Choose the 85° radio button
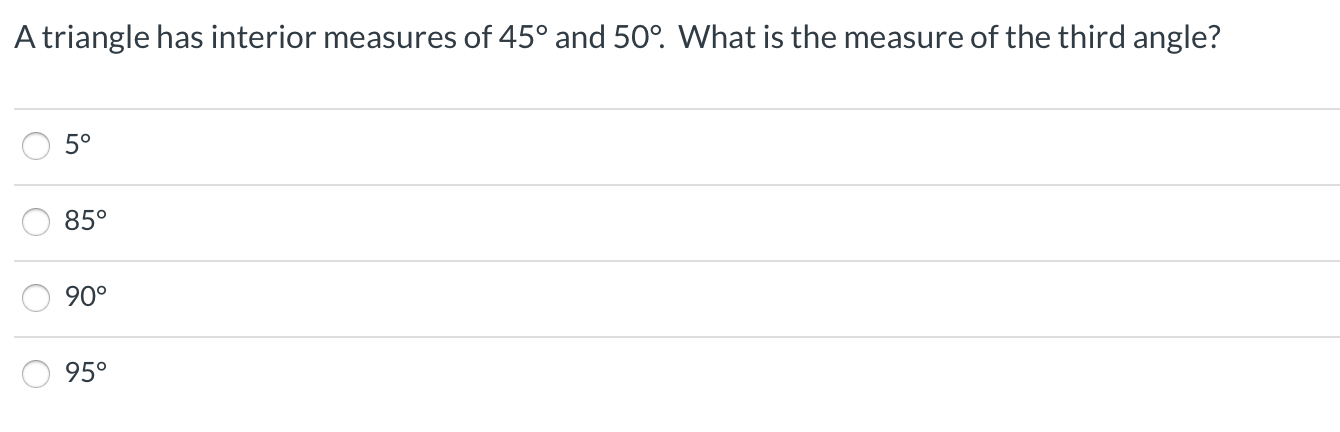 [x=36, y=223]
